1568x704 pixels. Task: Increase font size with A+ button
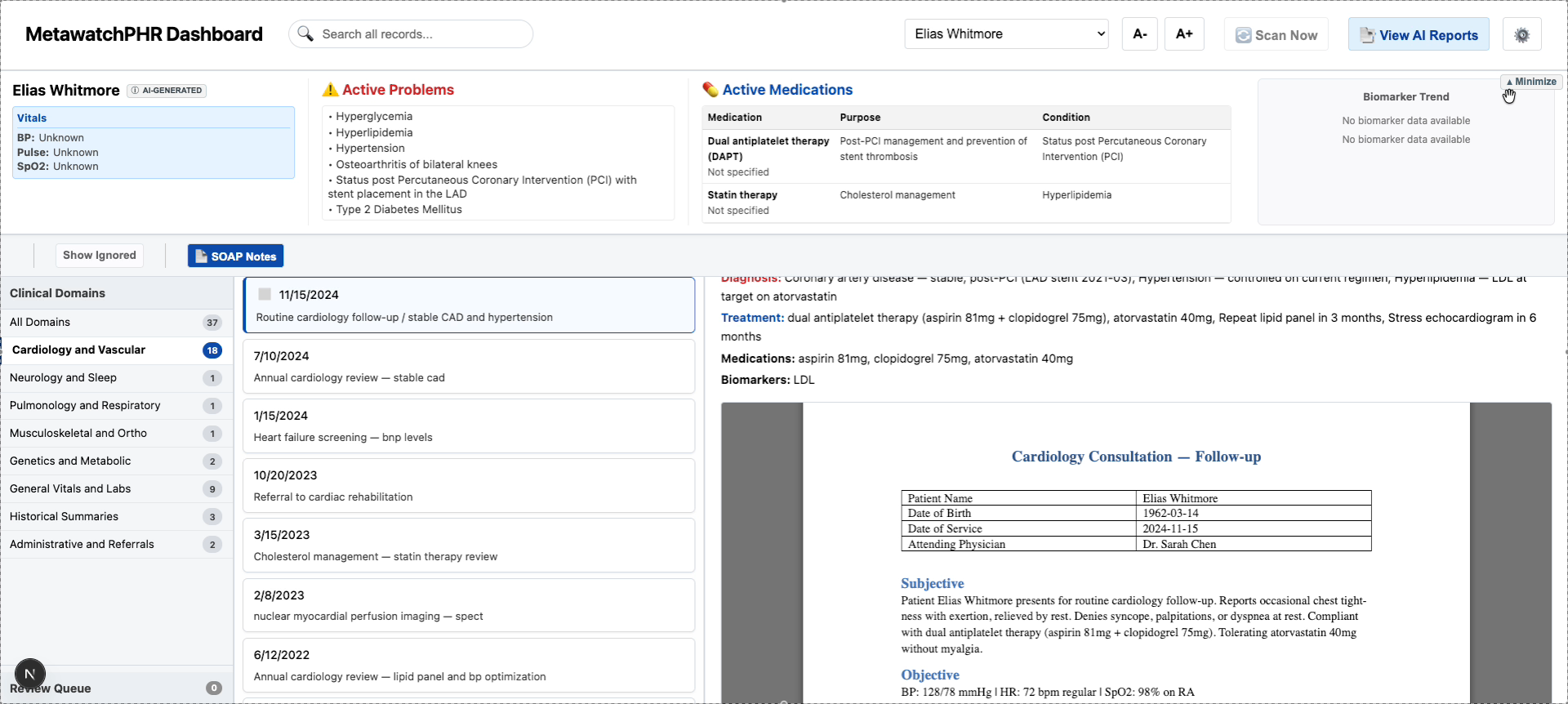(1184, 34)
